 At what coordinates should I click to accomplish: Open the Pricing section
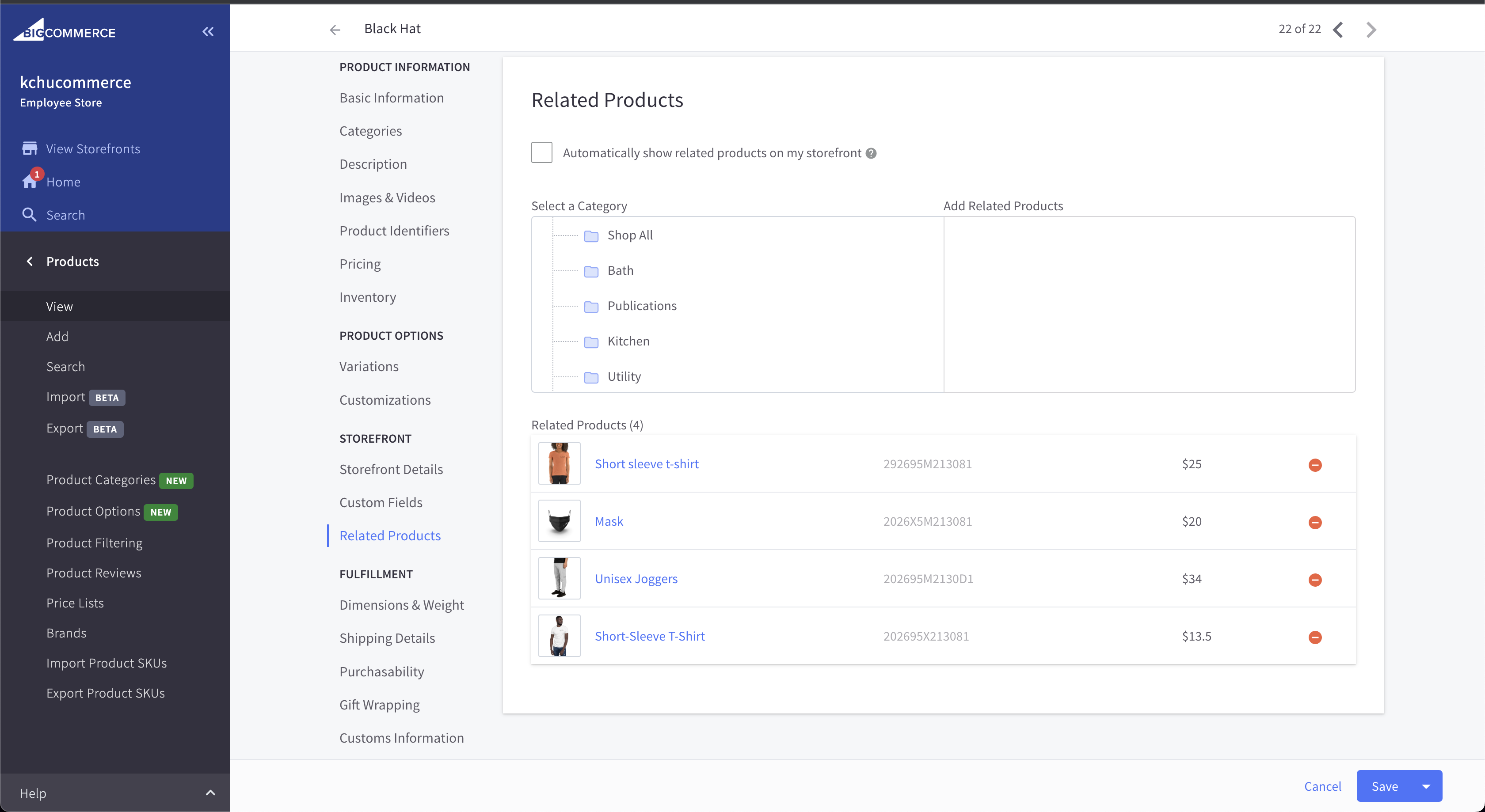tap(360, 264)
